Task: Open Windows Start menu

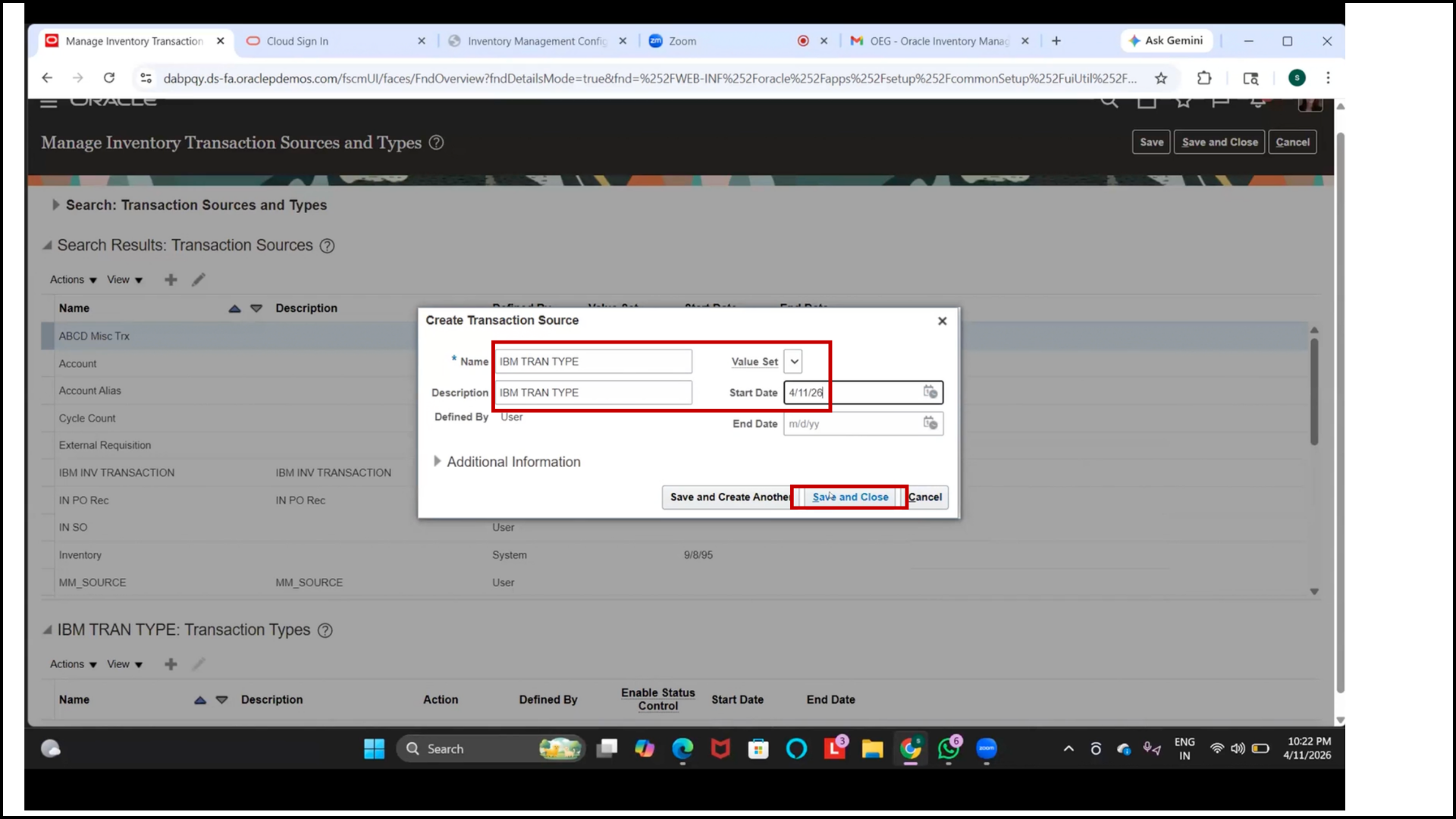Action: 374,749
